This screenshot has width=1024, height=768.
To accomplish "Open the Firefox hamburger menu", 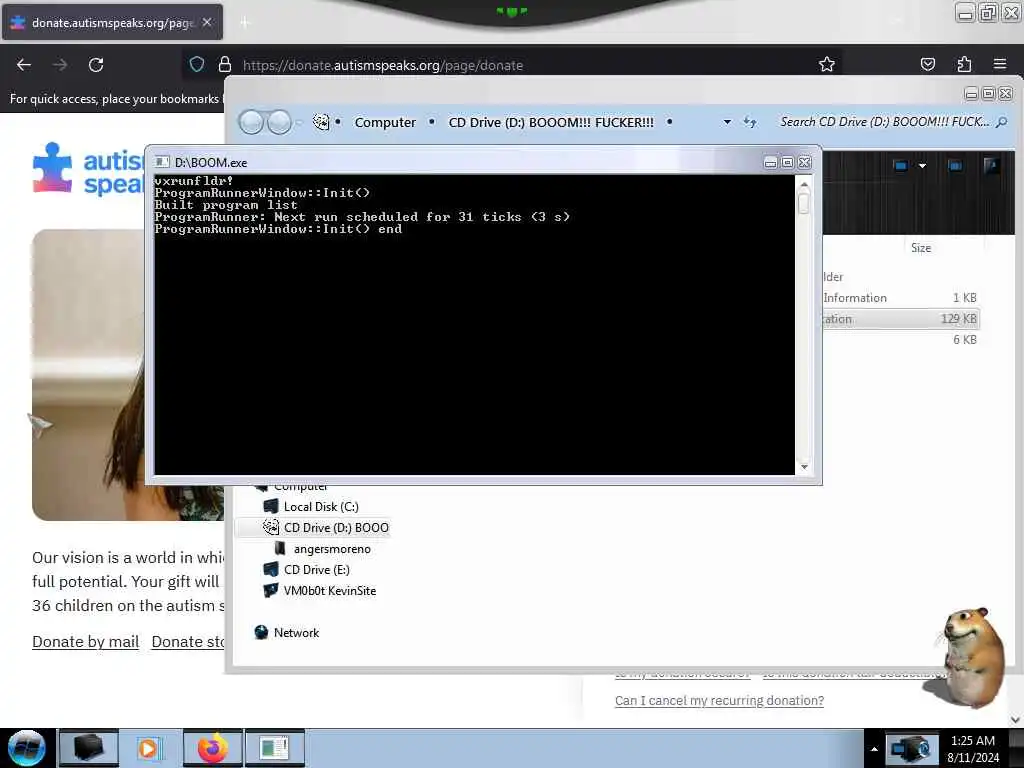I will [1000, 64].
